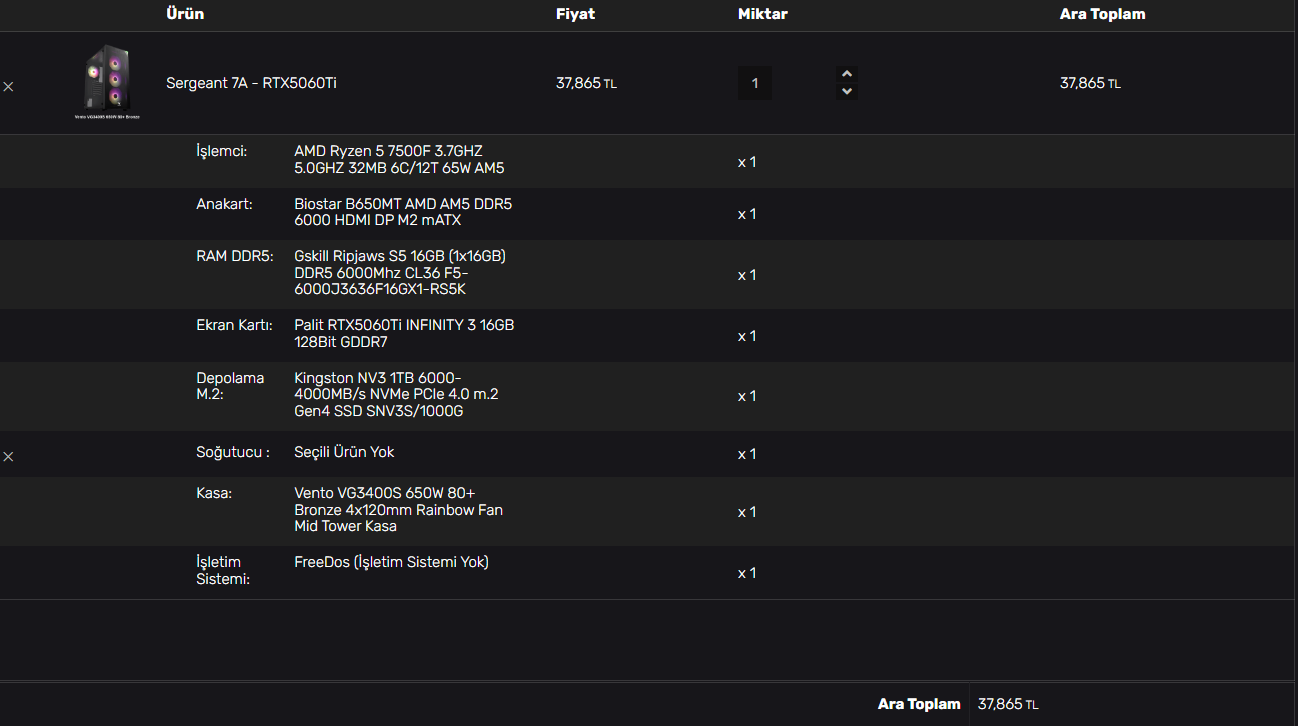Remove the Soğutucu cooler row
Image resolution: width=1298 pixels, height=726 pixels.
point(8,456)
